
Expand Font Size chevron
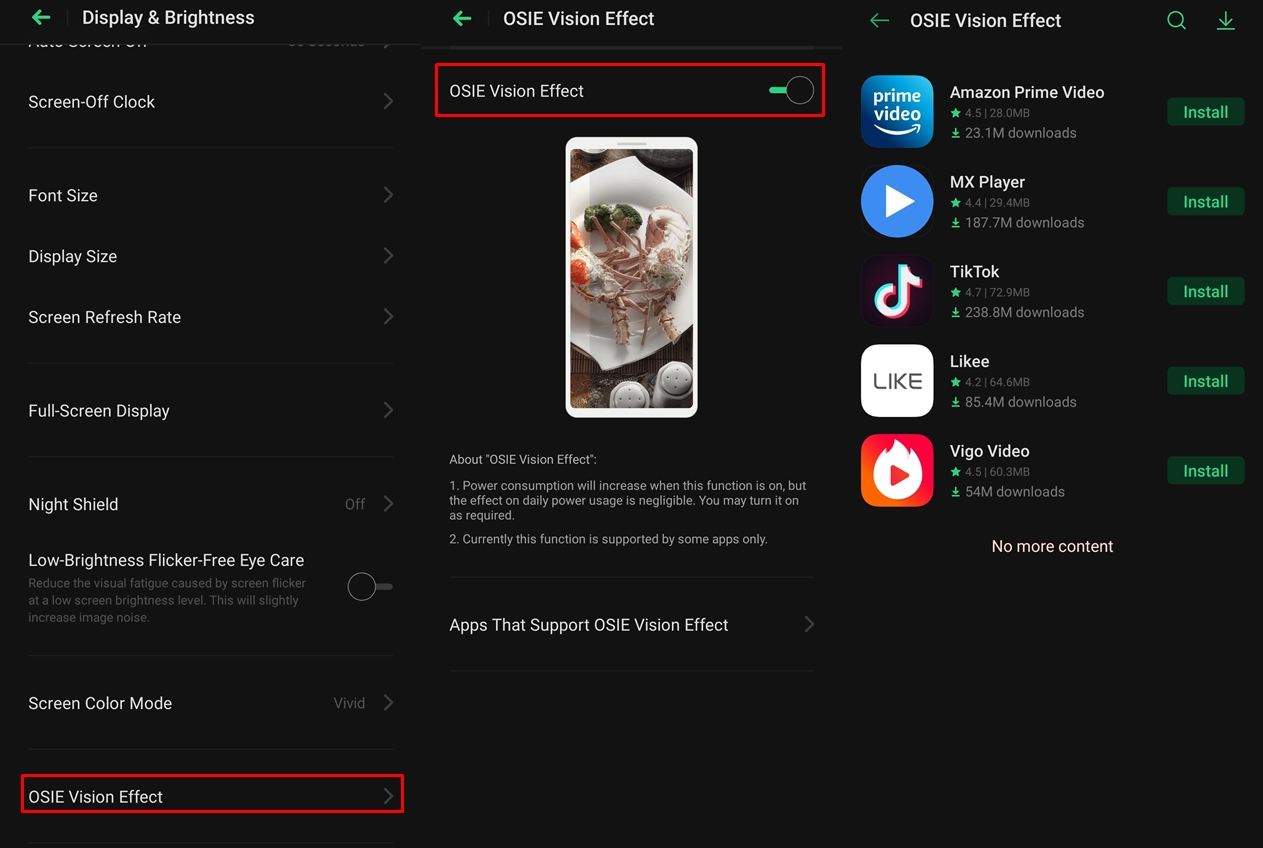tap(388, 195)
